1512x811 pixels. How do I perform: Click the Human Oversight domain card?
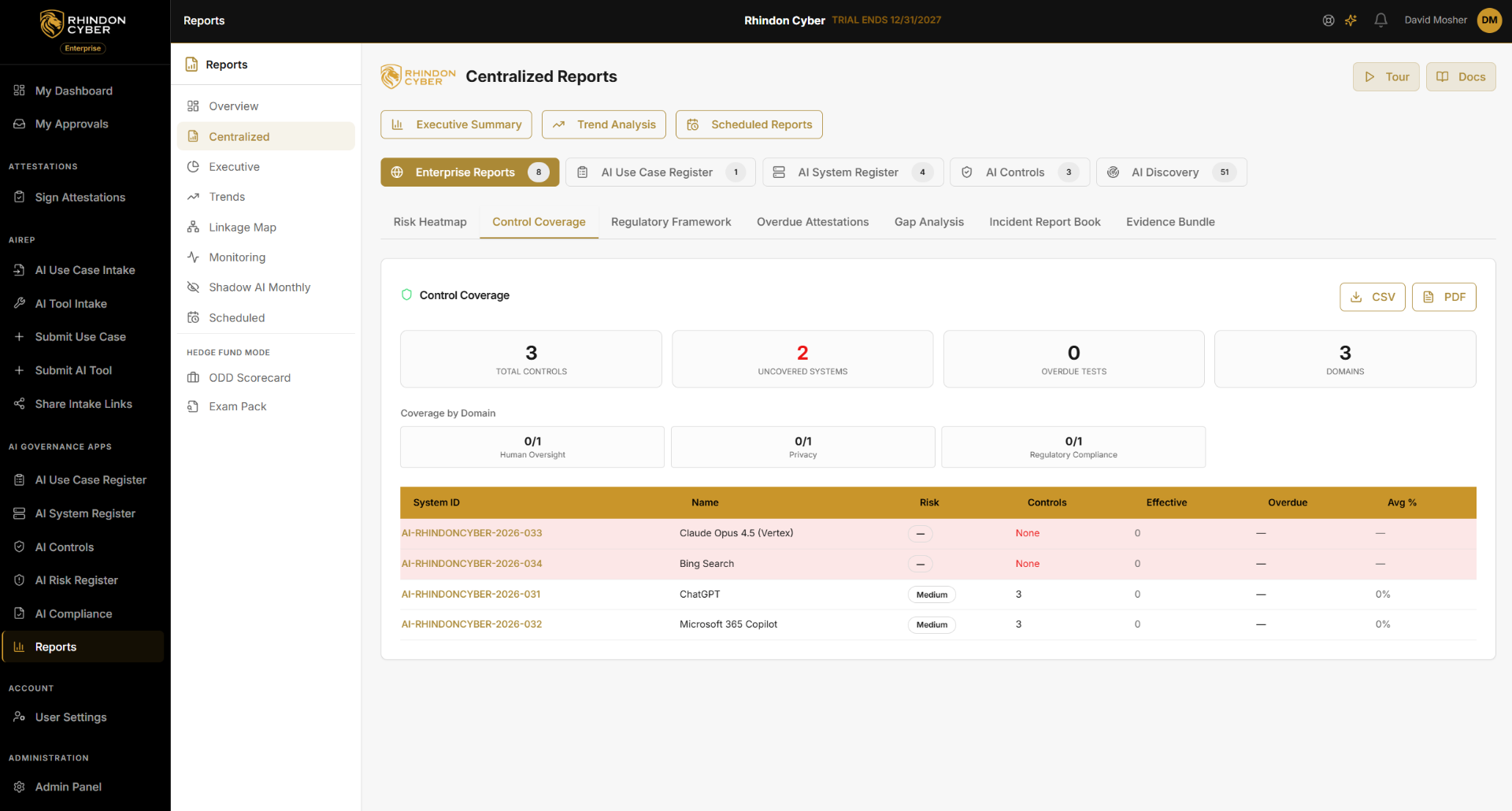coord(532,447)
